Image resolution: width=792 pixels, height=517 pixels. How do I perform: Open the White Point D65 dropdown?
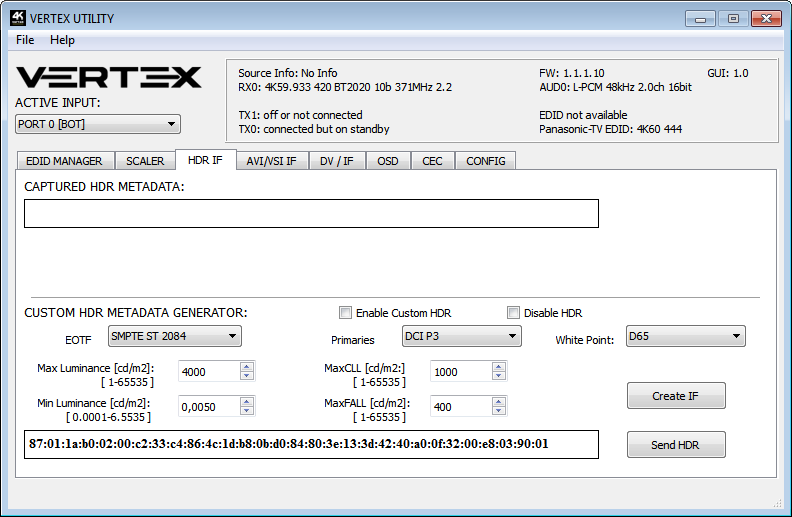coord(685,336)
